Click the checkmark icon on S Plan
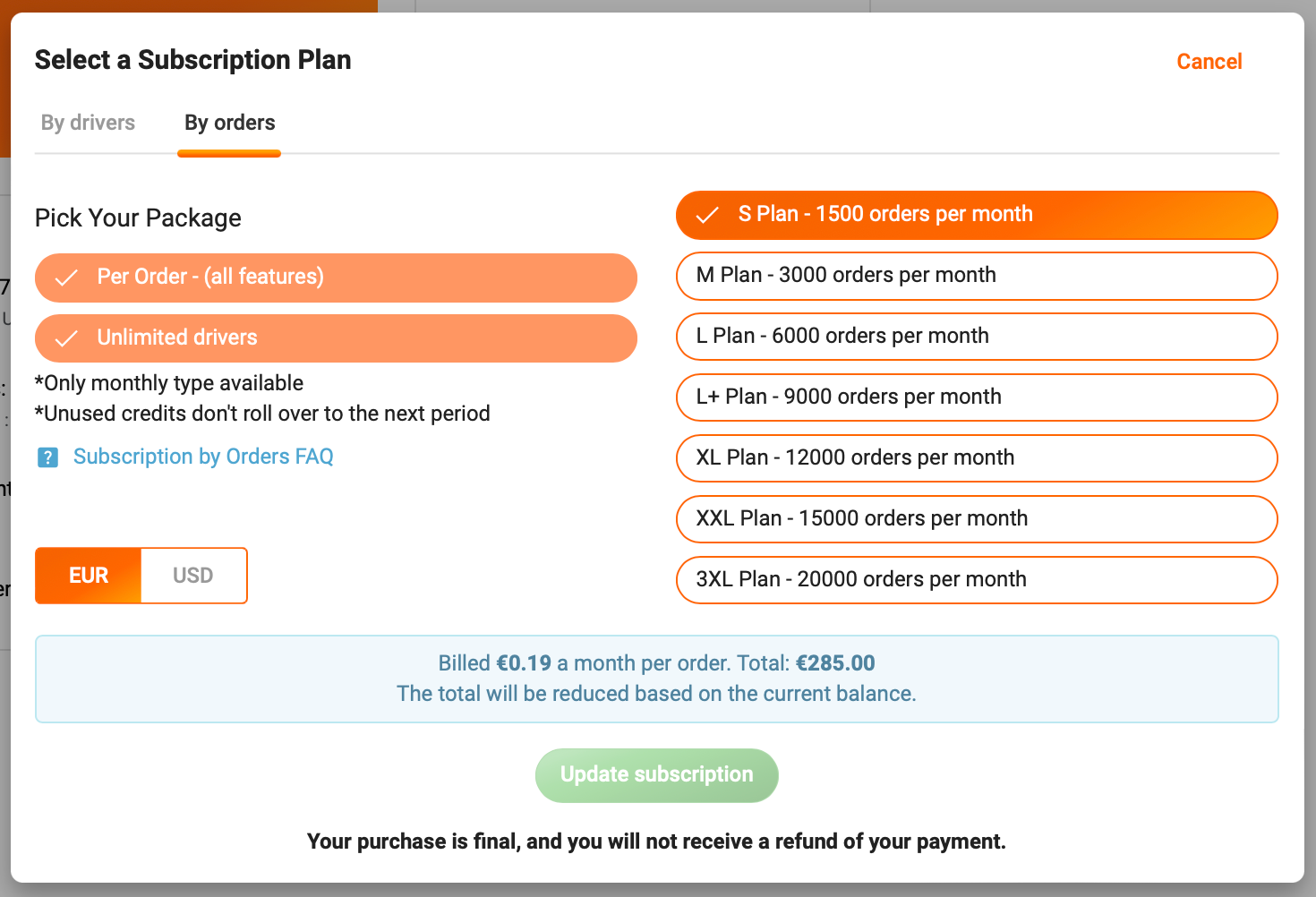1316x897 pixels. point(707,215)
